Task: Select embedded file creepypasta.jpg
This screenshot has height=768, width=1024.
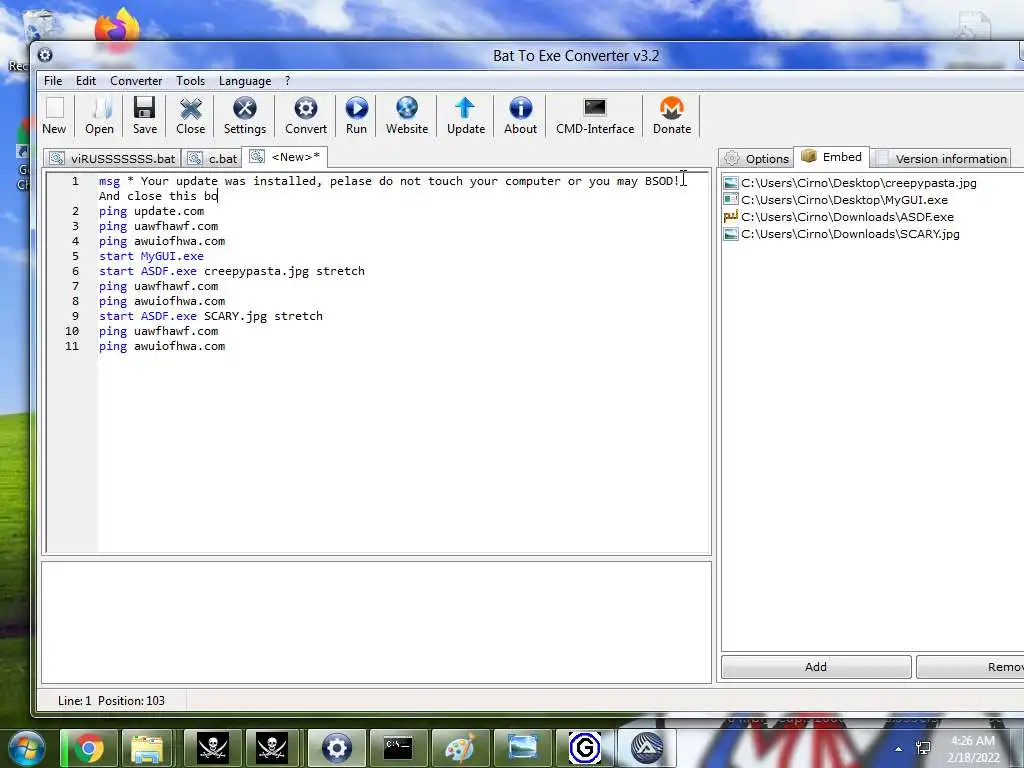Action: pyautogui.click(x=850, y=183)
